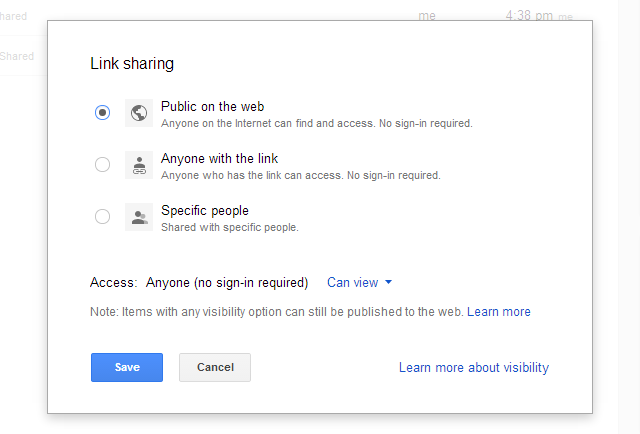Image resolution: width=640 pixels, height=434 pixels.
Task: Select the Public on the web radio button
Action: (x=102, y=112)
